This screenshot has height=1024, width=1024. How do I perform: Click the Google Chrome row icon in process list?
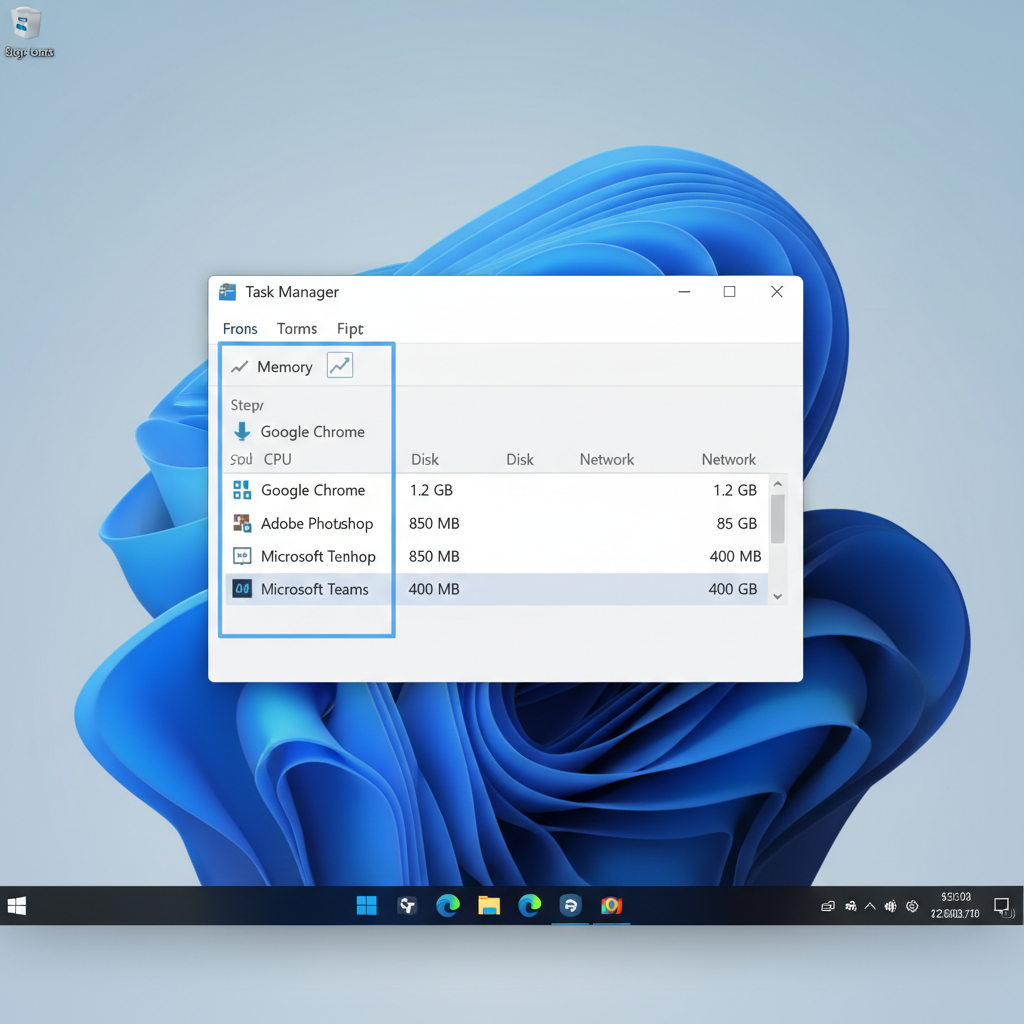coord(242,490)
